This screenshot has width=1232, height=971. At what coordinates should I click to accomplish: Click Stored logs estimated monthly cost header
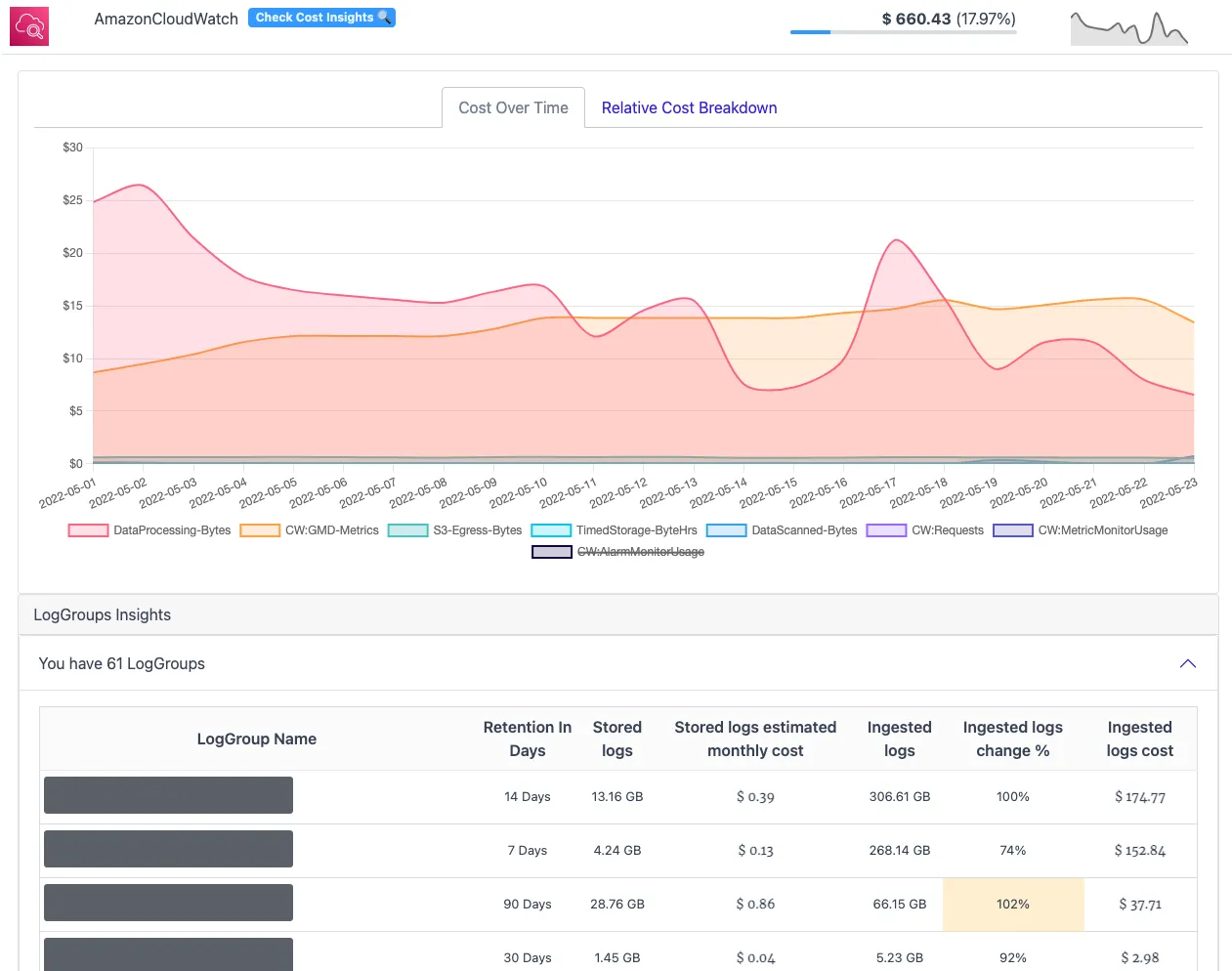(755, 739)
